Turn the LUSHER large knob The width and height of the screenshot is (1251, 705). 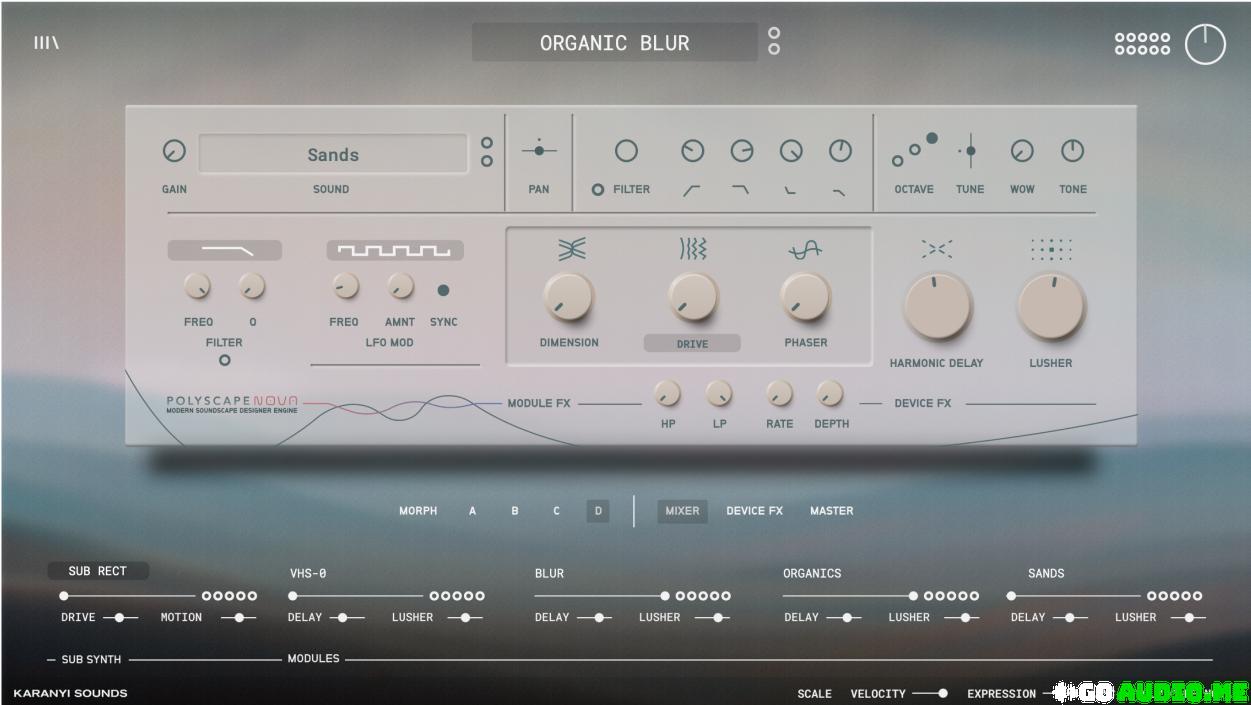[1051, 307]
